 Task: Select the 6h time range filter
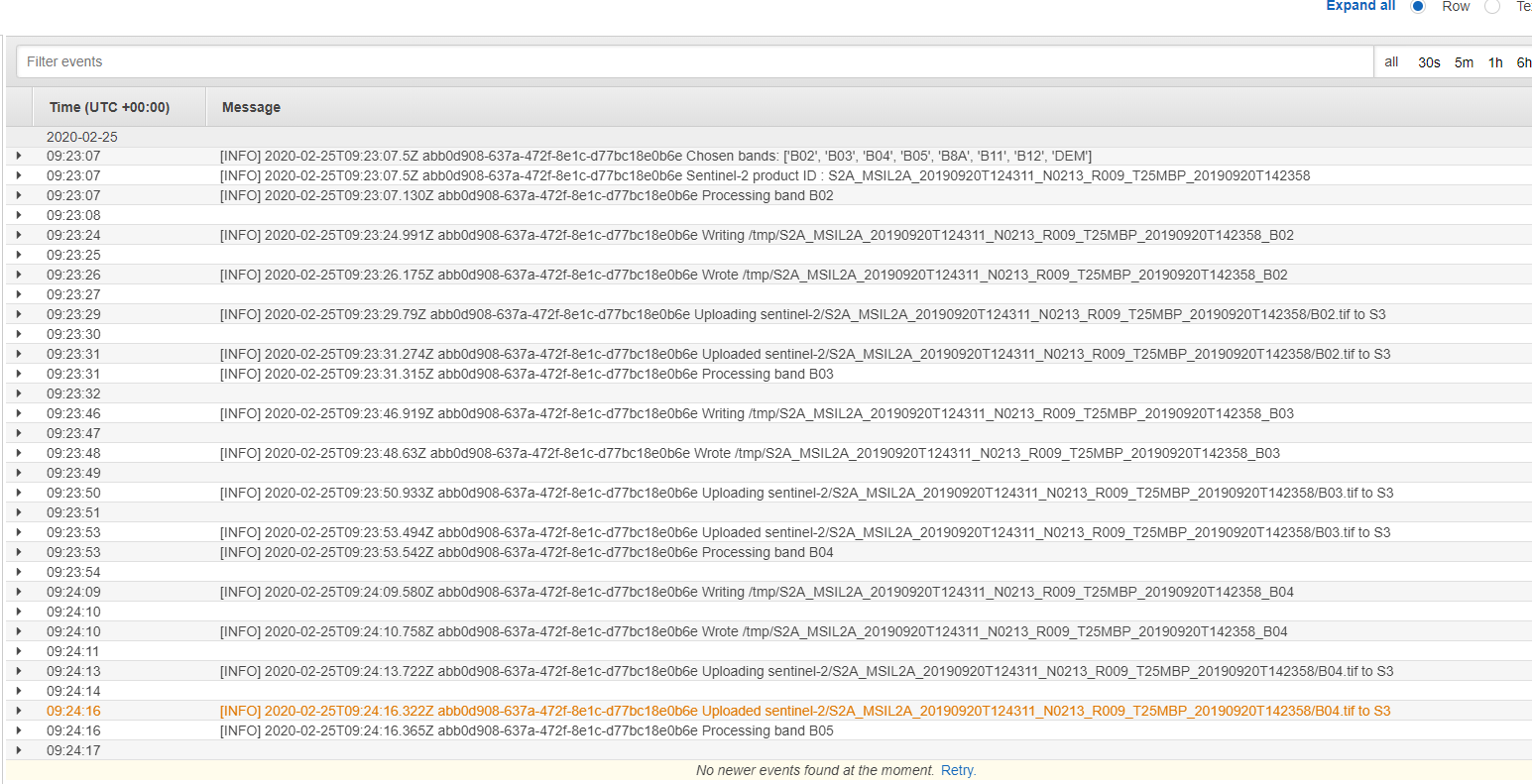(1523, 61)
